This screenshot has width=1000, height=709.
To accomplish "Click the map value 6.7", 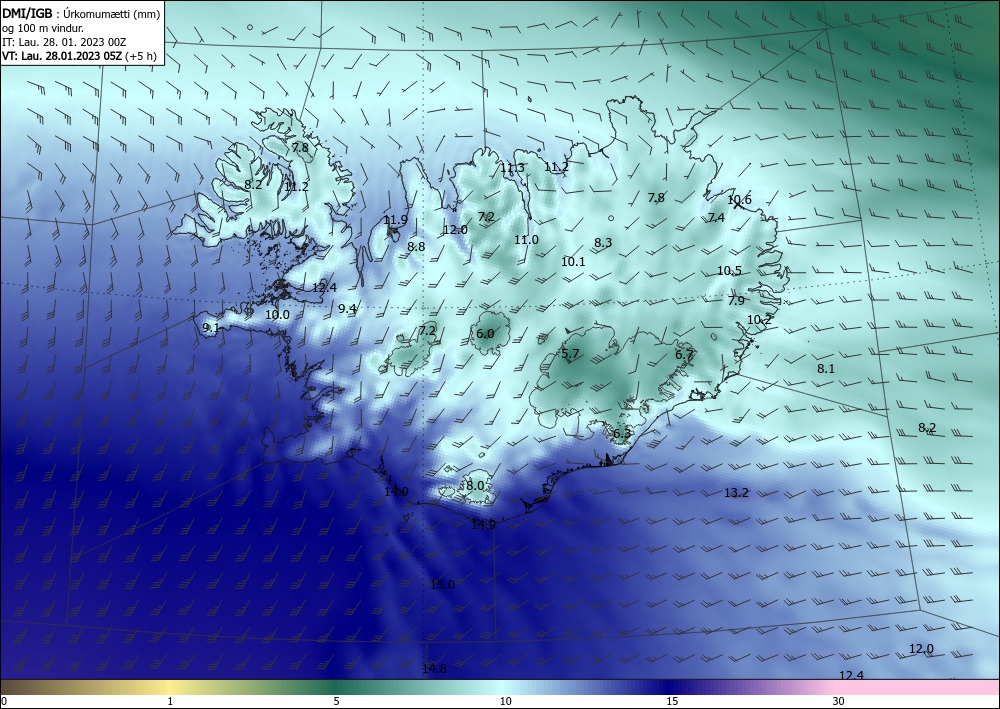I will point(684,354).
